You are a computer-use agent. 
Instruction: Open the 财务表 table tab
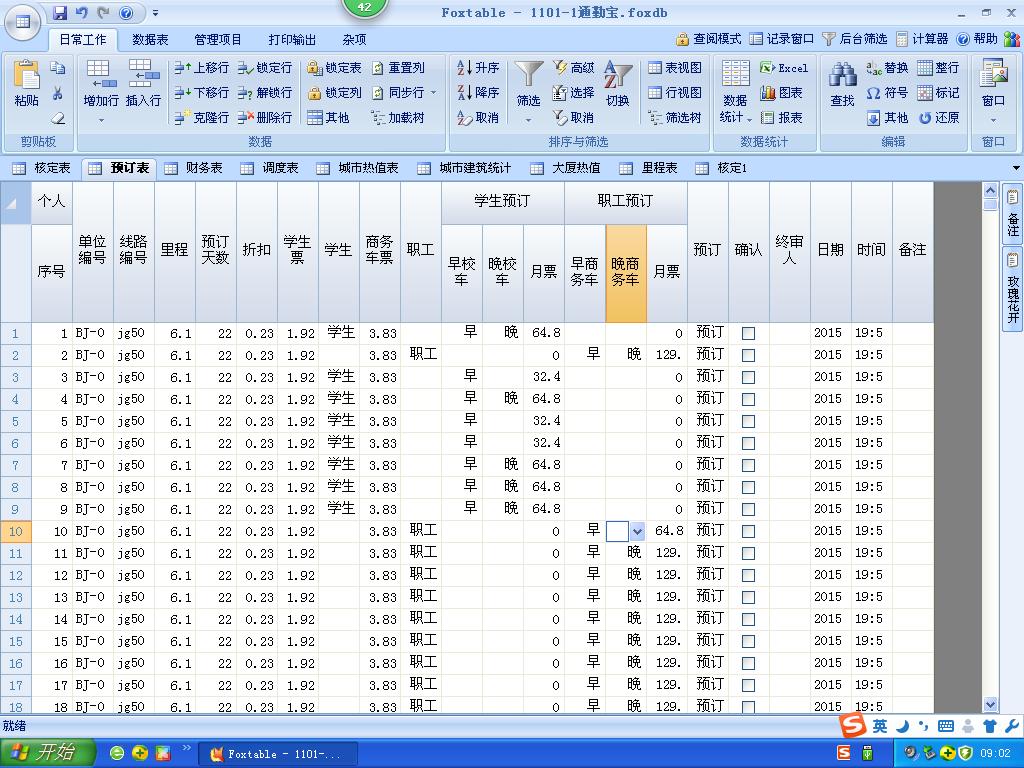193,168
